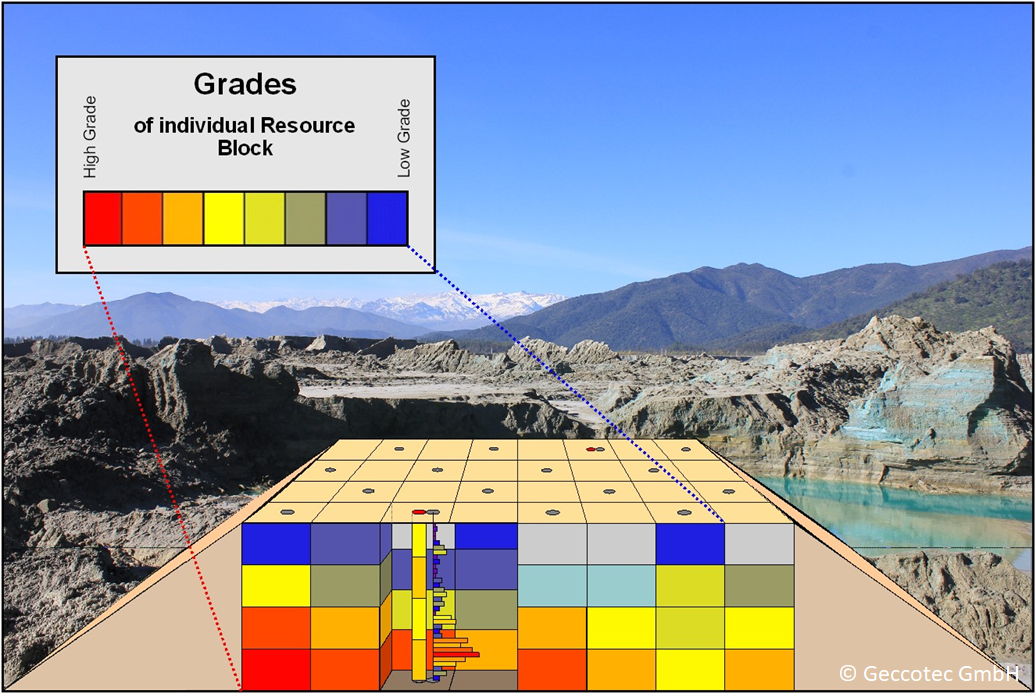Select the orange-red swatch in the Grades legend
The height and width of the screenshot is (694, 1036).
coord(142,219)
